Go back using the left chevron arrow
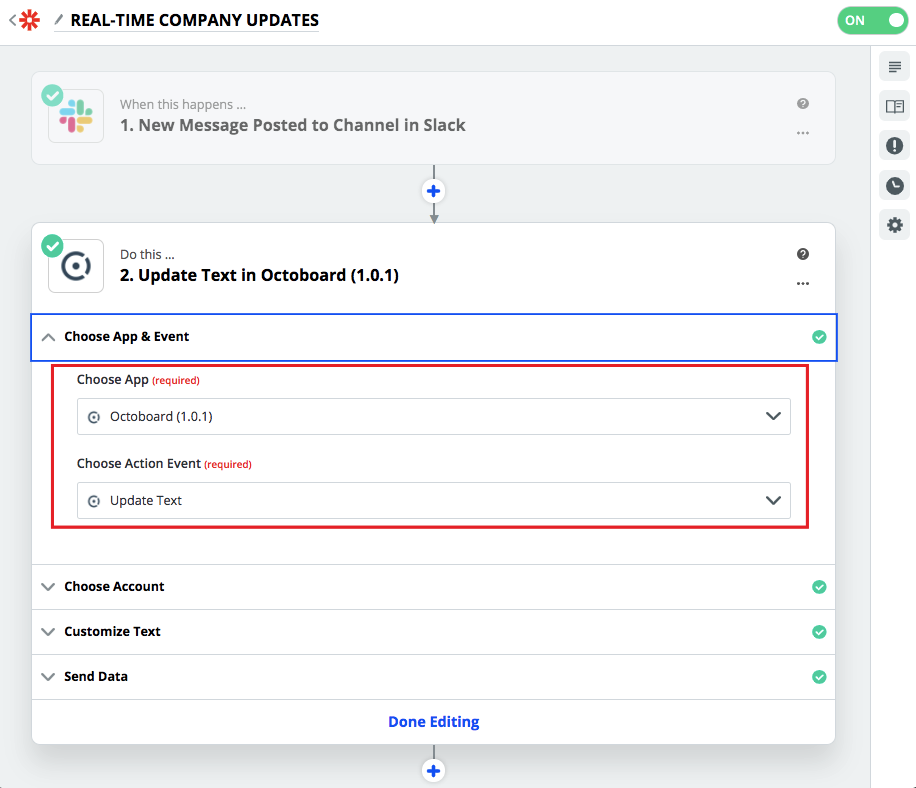The width and height of the screenshot is (916, 788). coord(12,20)
